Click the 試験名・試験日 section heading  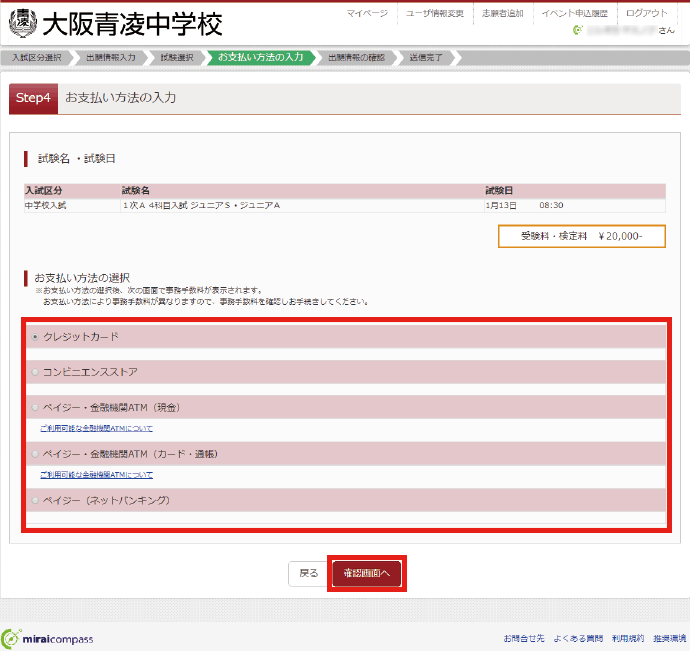pyautogui.click(x=77, y=159)
